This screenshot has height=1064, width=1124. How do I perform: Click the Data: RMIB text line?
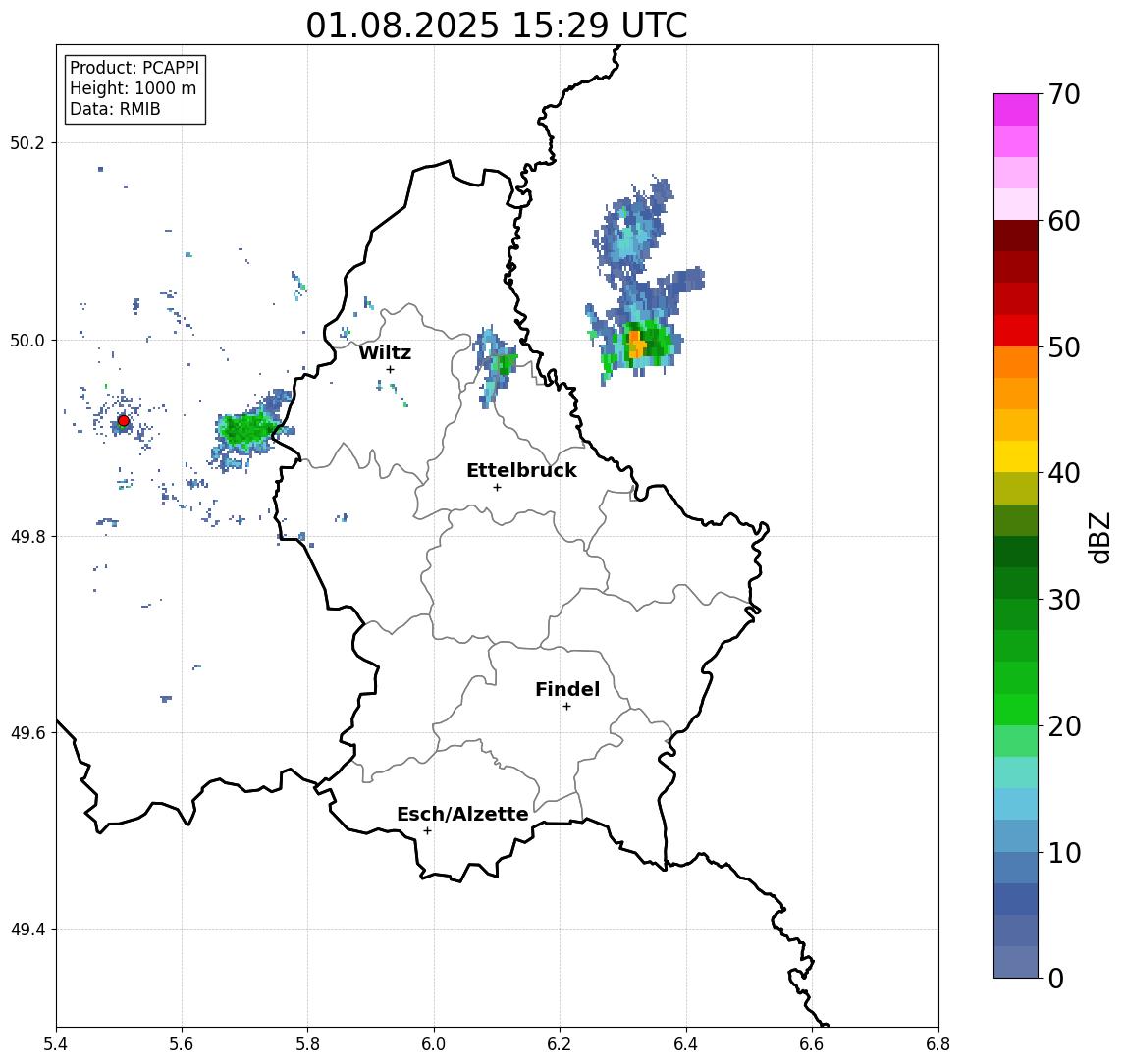[115, 109]
